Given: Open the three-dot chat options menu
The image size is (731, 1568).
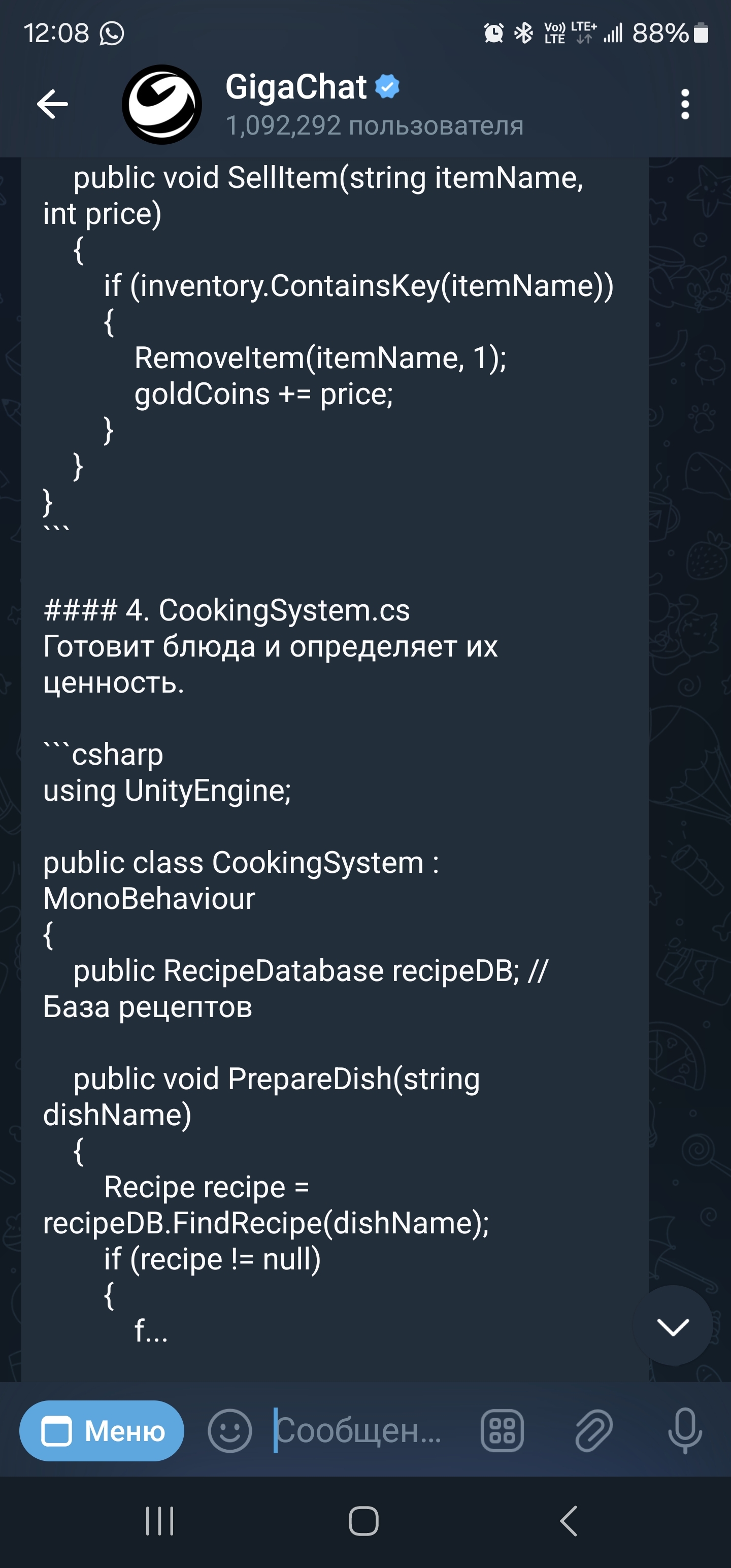Looking at the screenshot, I should pyautogui.click(x=685, y=105).
